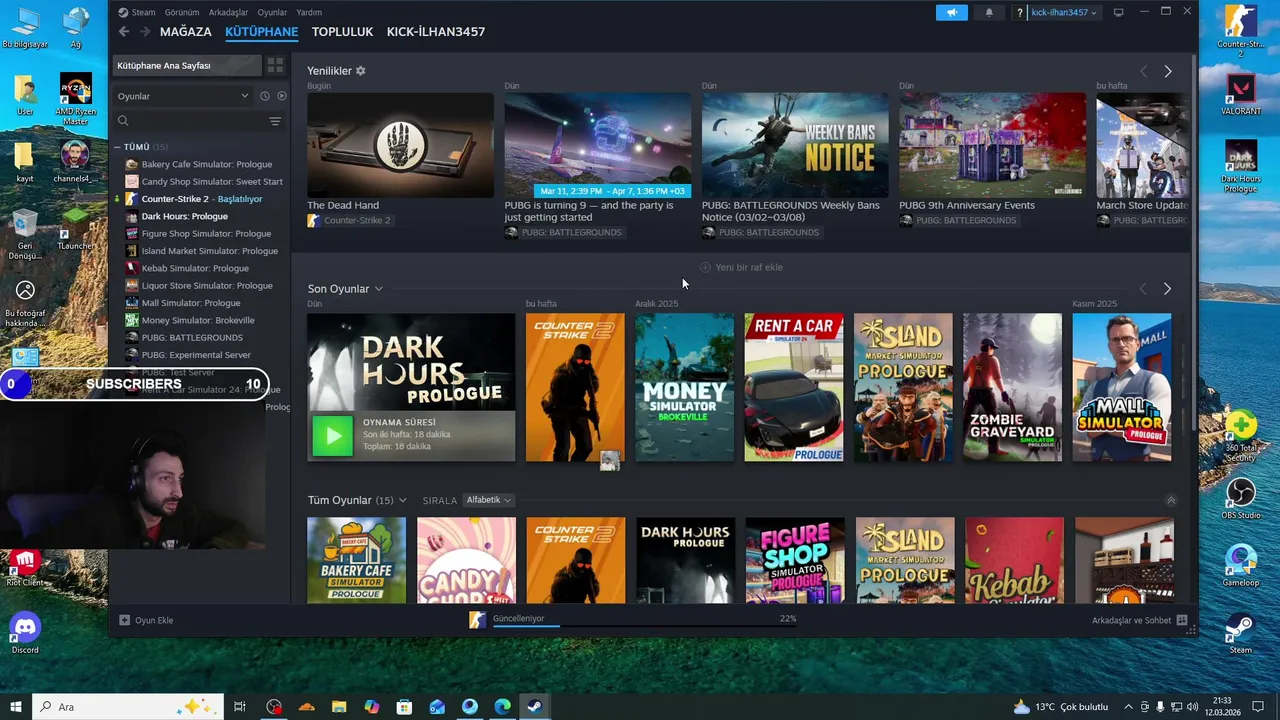This screenshot has height=720, width=1280.
Task: Open the TLauncher desktop icon
Action: pos(76,228)
